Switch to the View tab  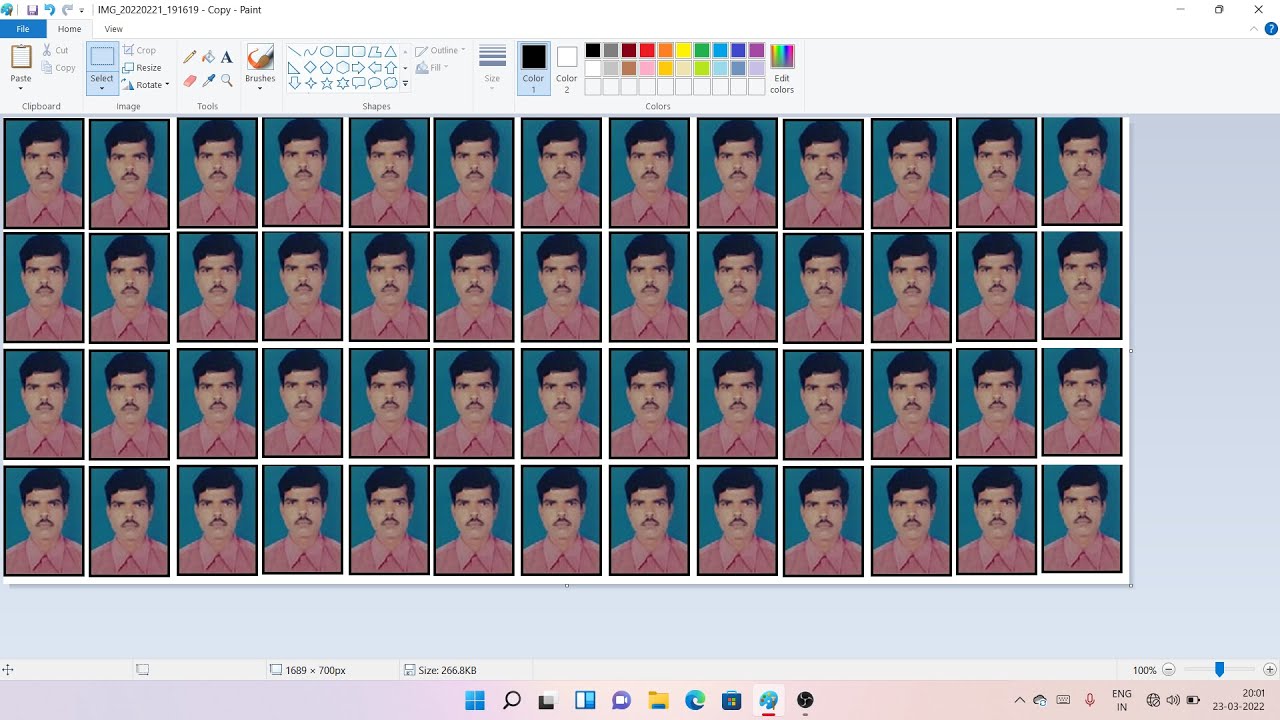coord(113,29)
